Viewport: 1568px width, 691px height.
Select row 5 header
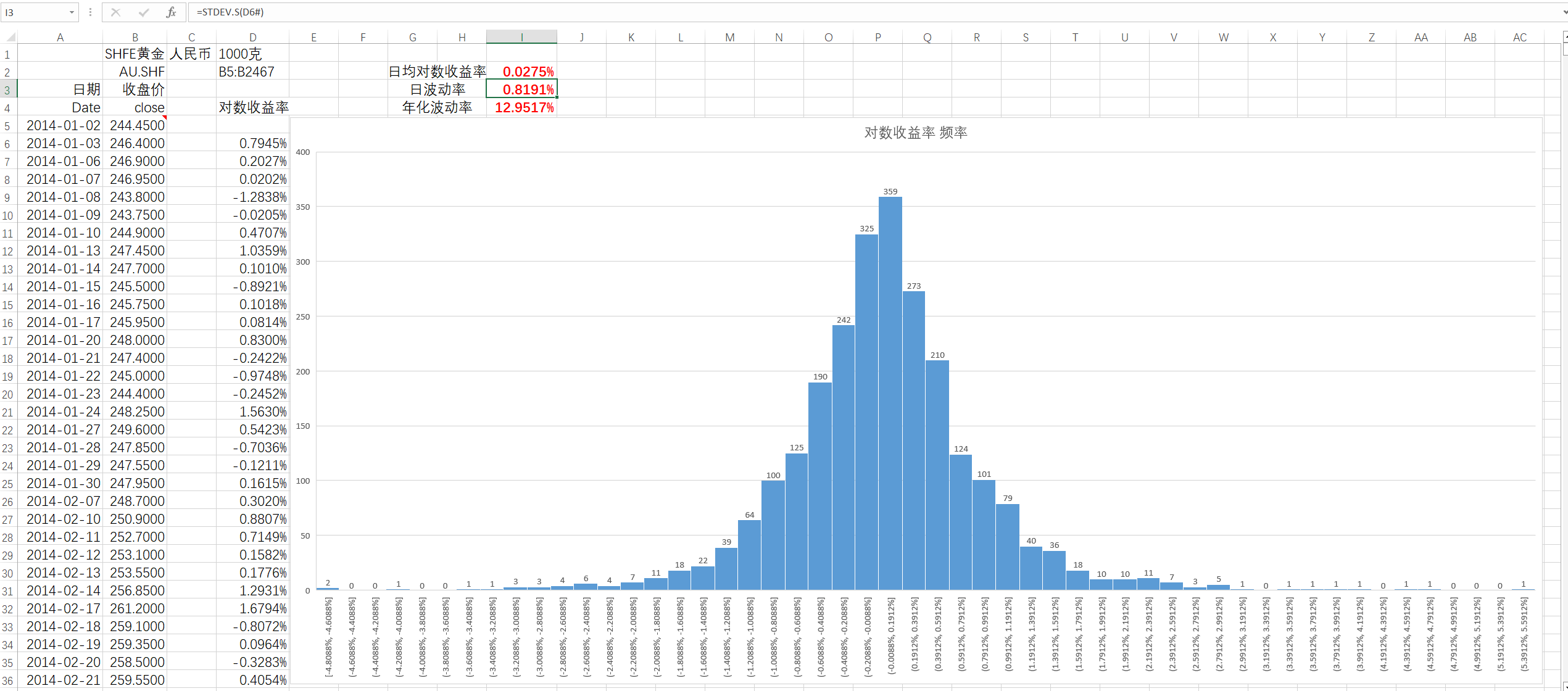click(x=8, y=126)
